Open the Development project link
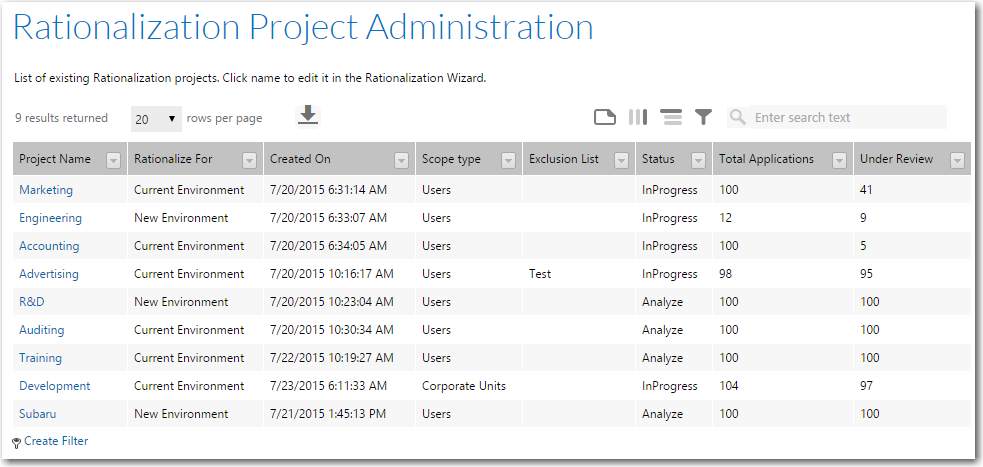This screenshot has width=983, height=467. (x=55, y=386)
